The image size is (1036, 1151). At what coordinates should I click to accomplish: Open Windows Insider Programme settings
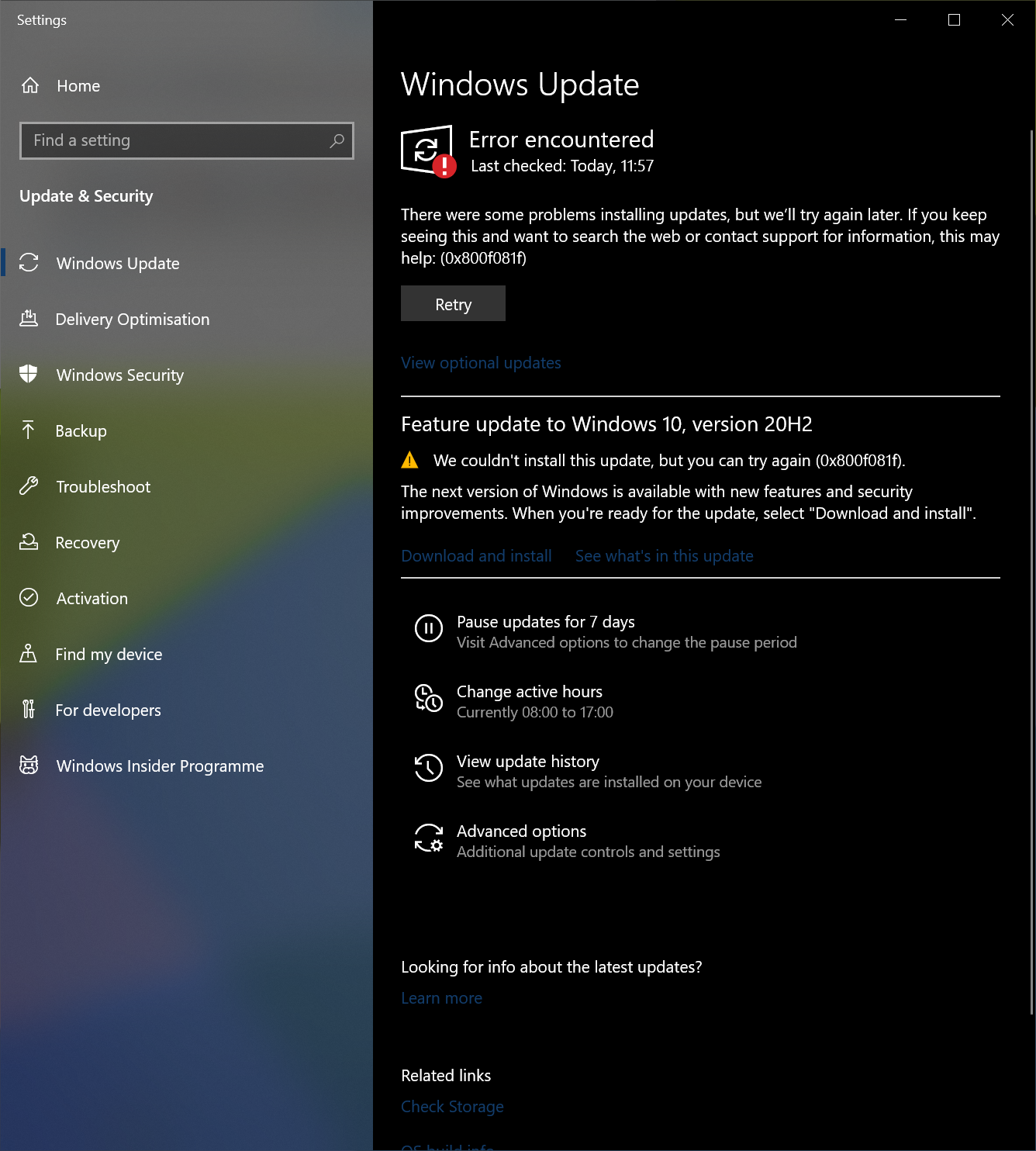click(x=186, y=766)
